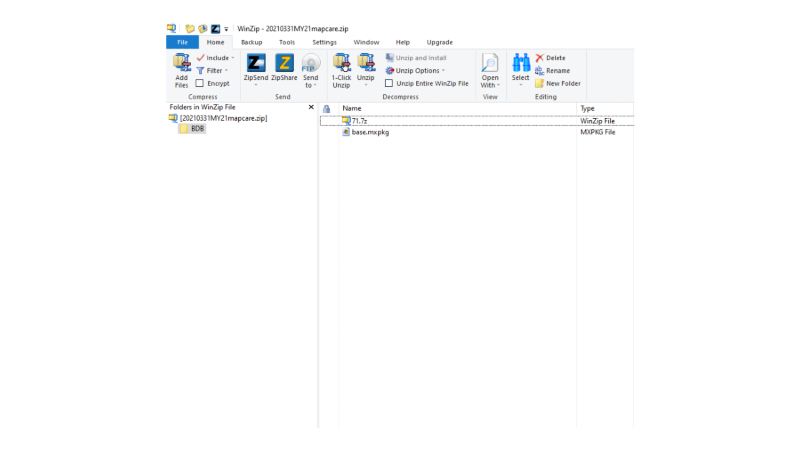
Task: Expand the quick access toolbar dropdown arrow
Action: coord(226,29)
